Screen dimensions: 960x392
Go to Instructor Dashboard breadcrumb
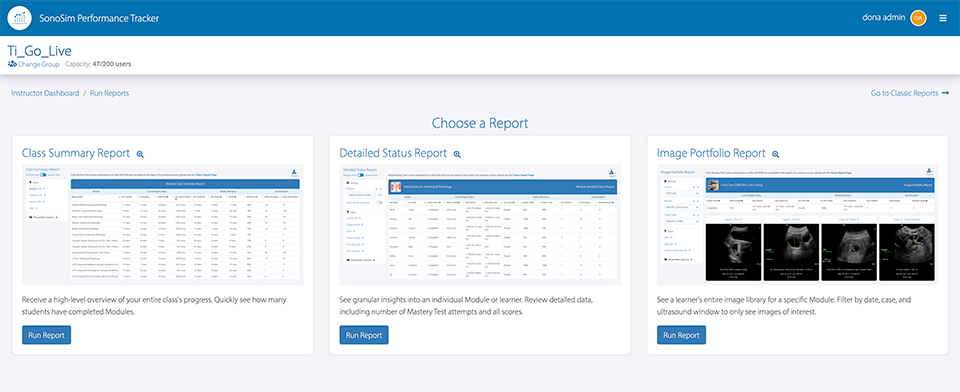(45, 93)
